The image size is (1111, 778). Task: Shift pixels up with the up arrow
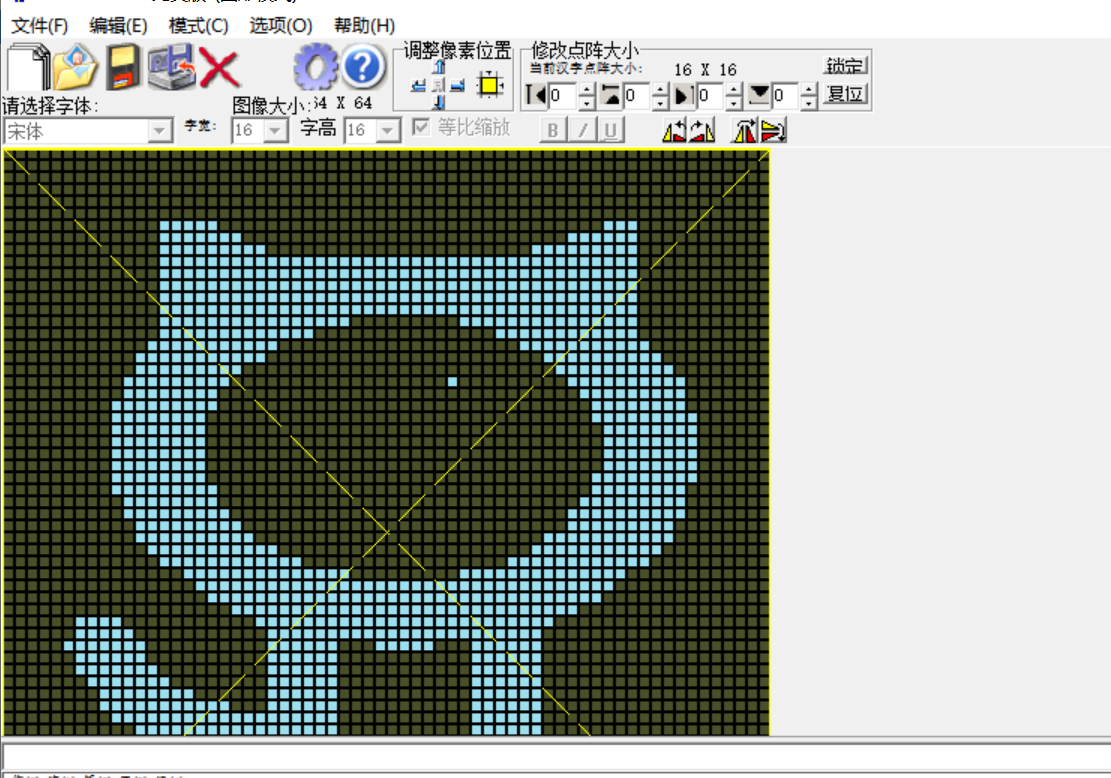pyautogui.click(x=439, y=67)
